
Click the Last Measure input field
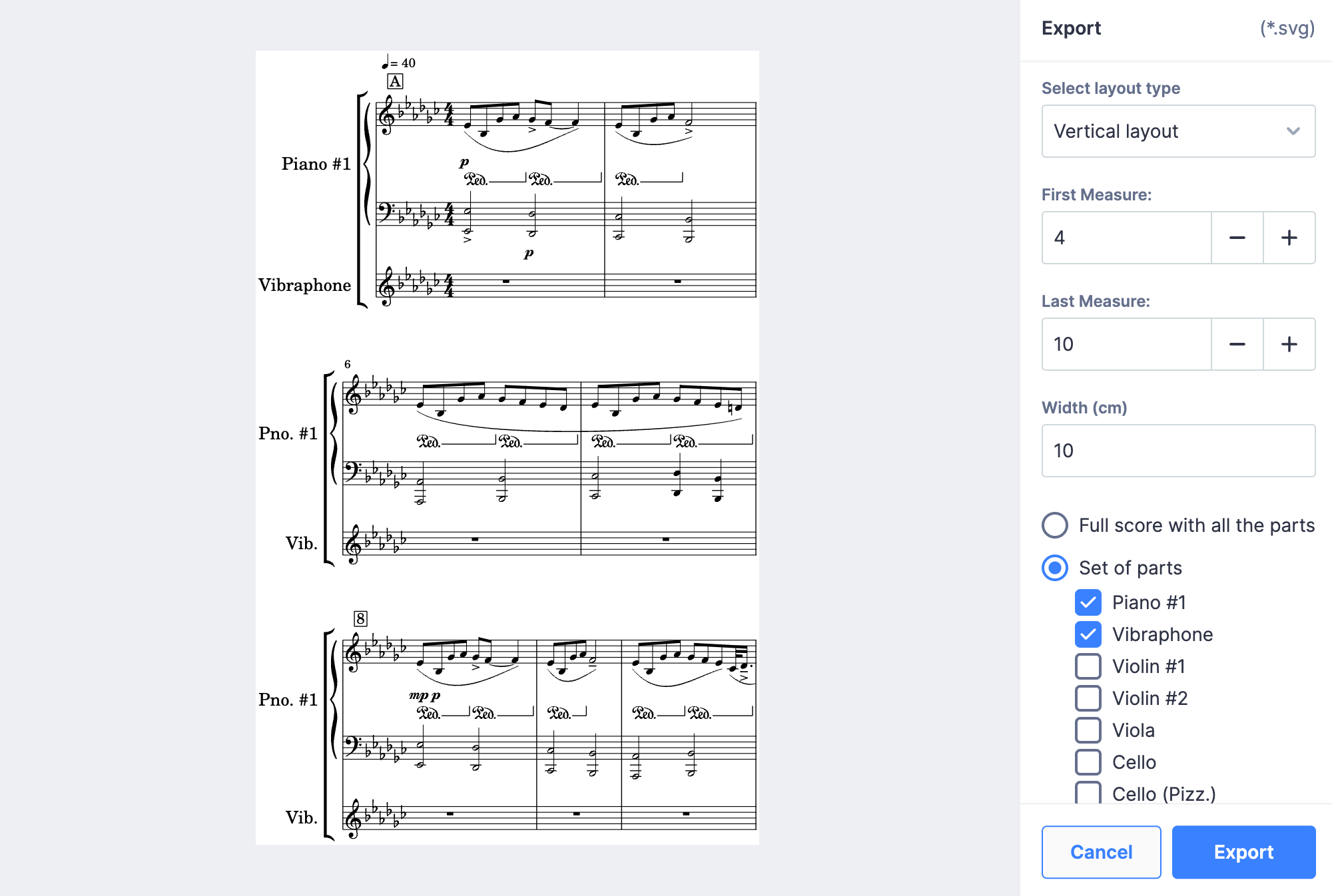pos(1126,344)
